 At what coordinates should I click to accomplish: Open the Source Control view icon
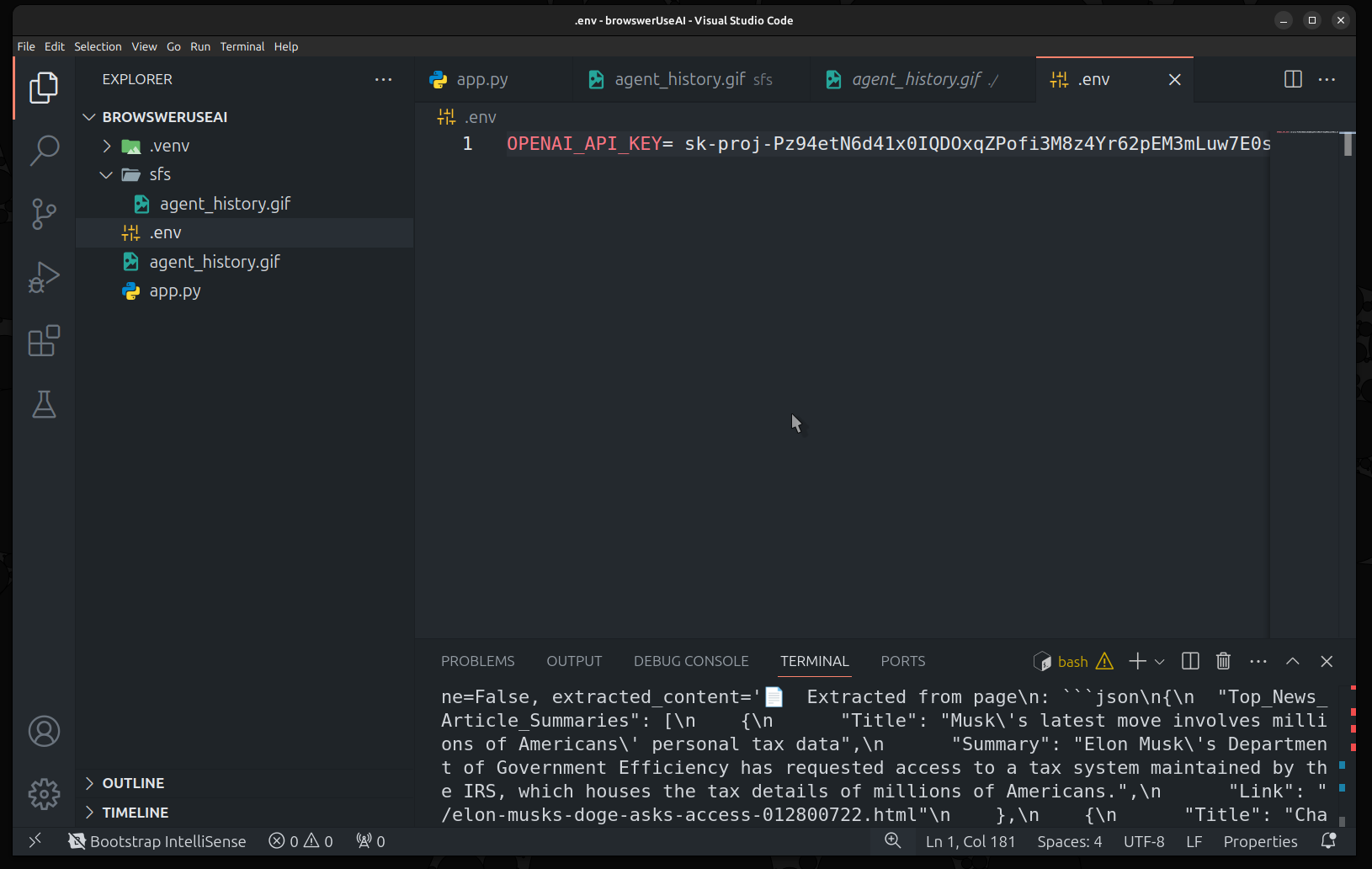(x=44, y=214)
